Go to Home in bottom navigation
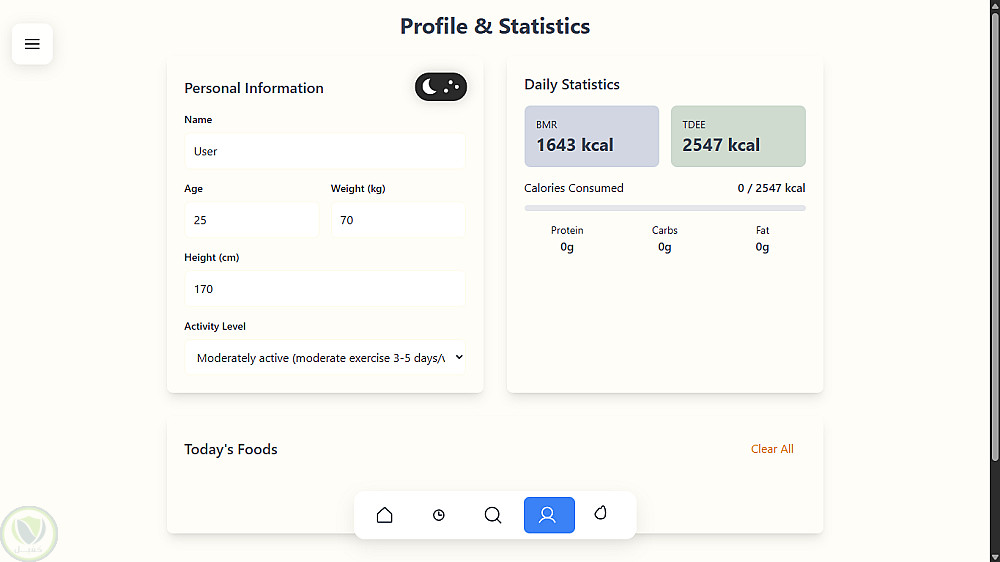 384,515
